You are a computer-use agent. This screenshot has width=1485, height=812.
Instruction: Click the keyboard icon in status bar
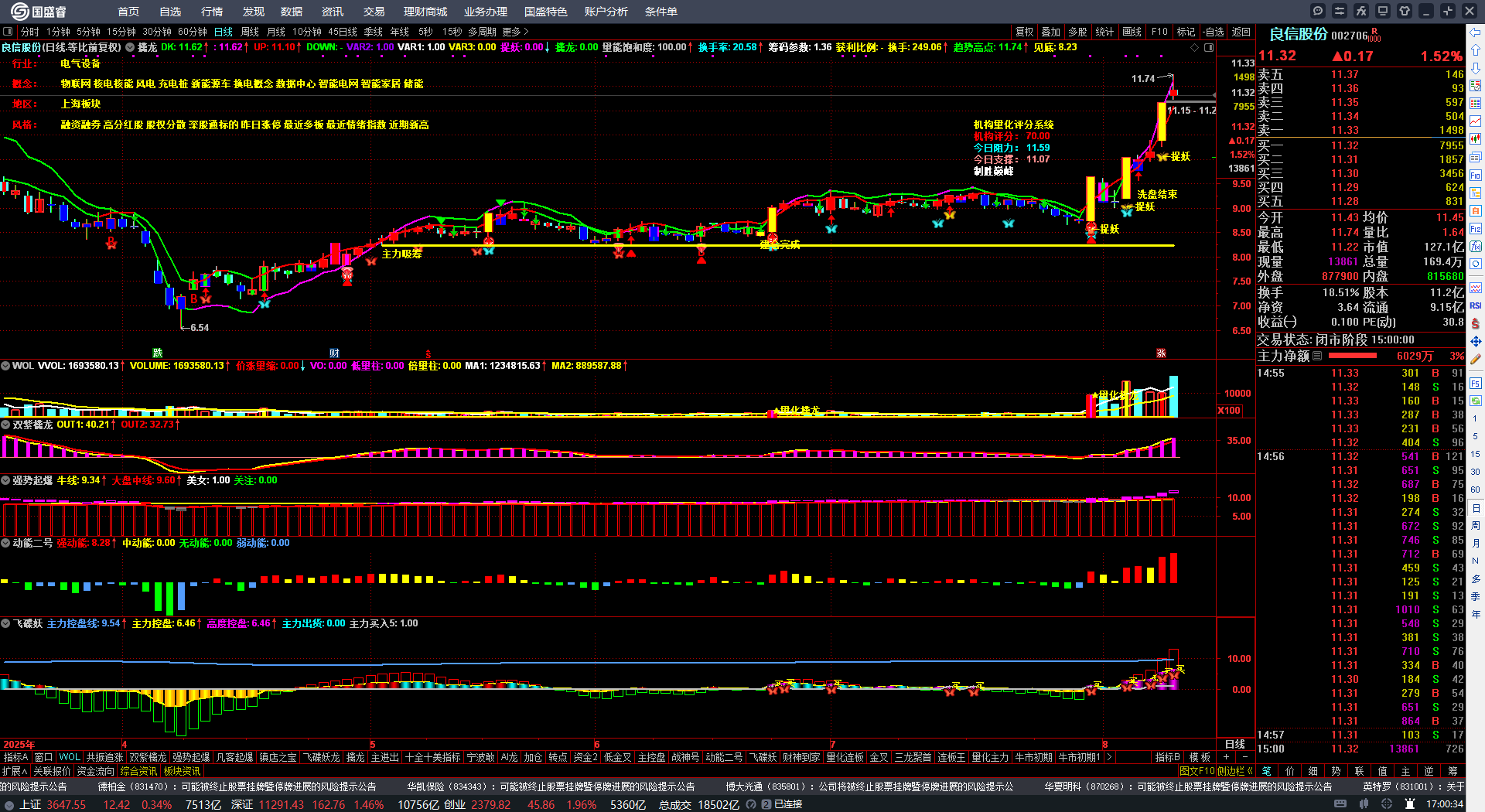(x=1340, y=804)
